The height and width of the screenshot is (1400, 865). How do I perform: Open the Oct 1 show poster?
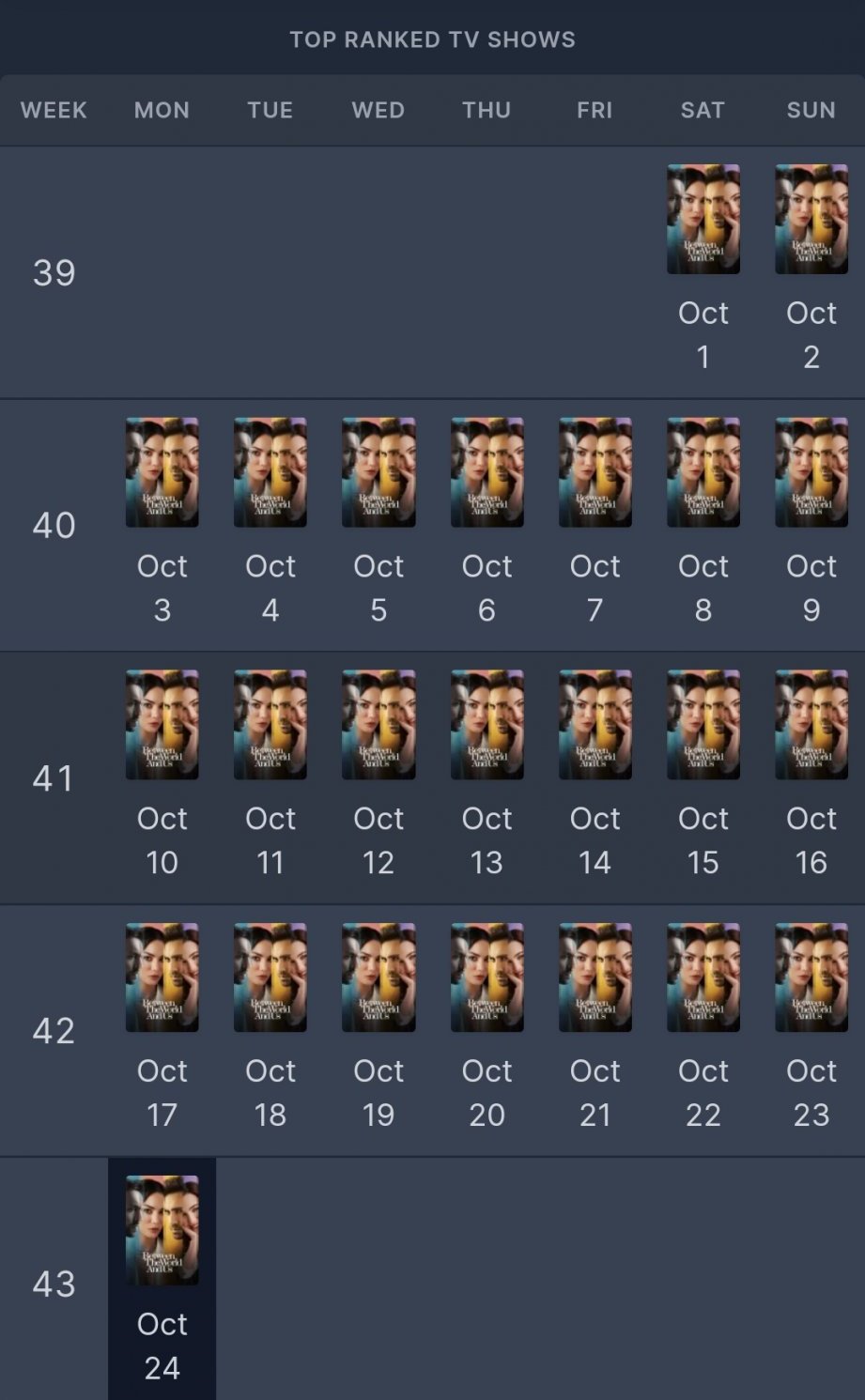703,220
